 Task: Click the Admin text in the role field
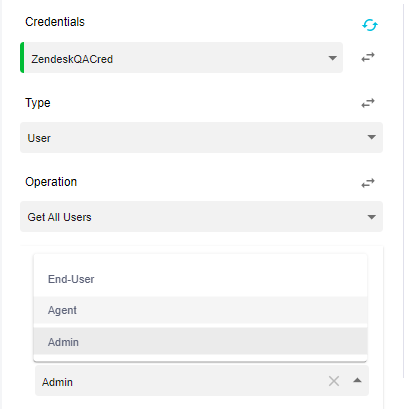(x=57, y=382)
